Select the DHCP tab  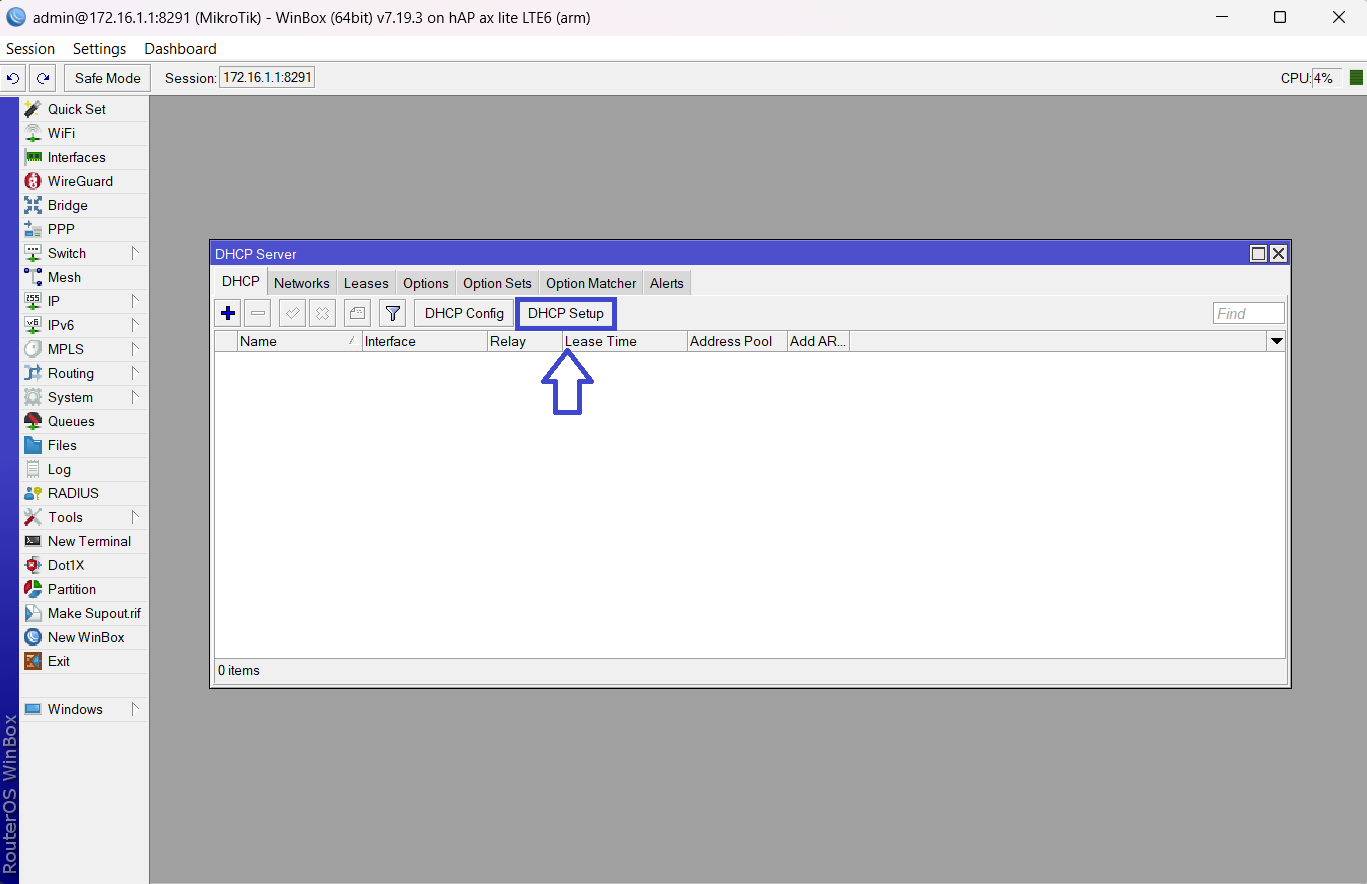tap(241, 282)
